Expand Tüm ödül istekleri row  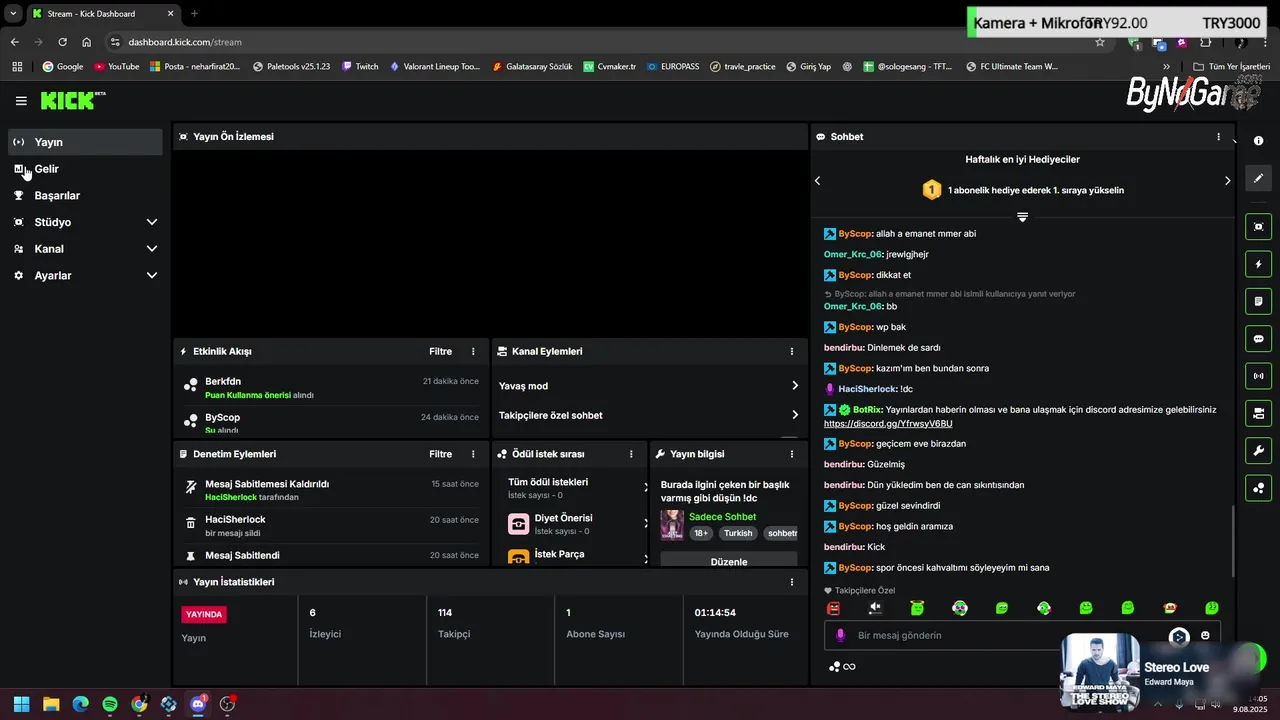(x=646, y=487)
